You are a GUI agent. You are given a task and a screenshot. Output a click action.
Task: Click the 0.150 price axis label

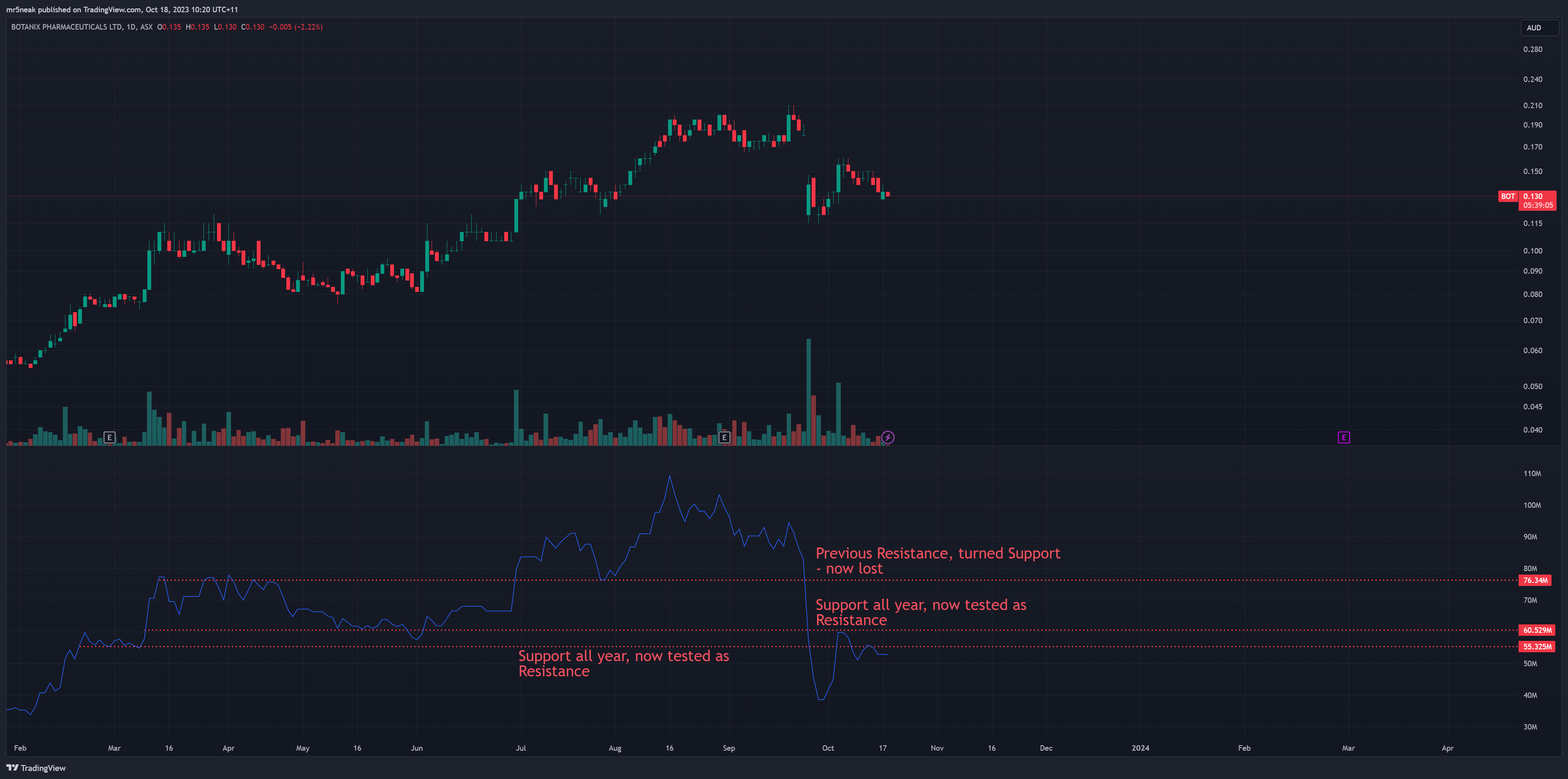click(1533, 171)
